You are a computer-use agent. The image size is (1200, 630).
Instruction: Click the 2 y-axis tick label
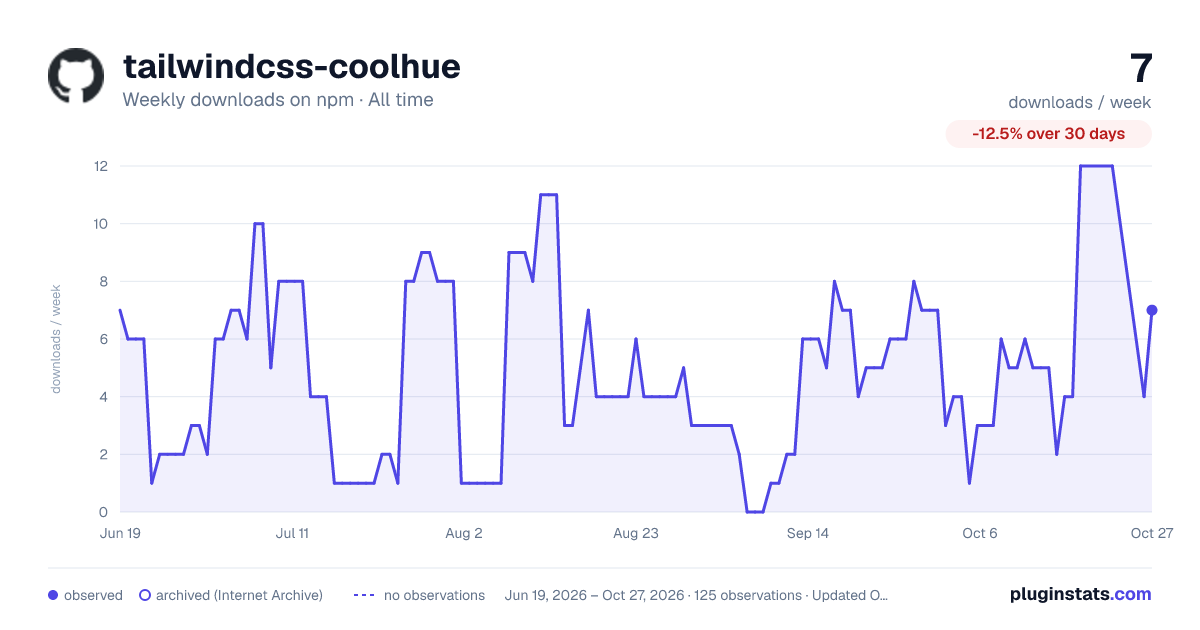(x=103, y=454)
